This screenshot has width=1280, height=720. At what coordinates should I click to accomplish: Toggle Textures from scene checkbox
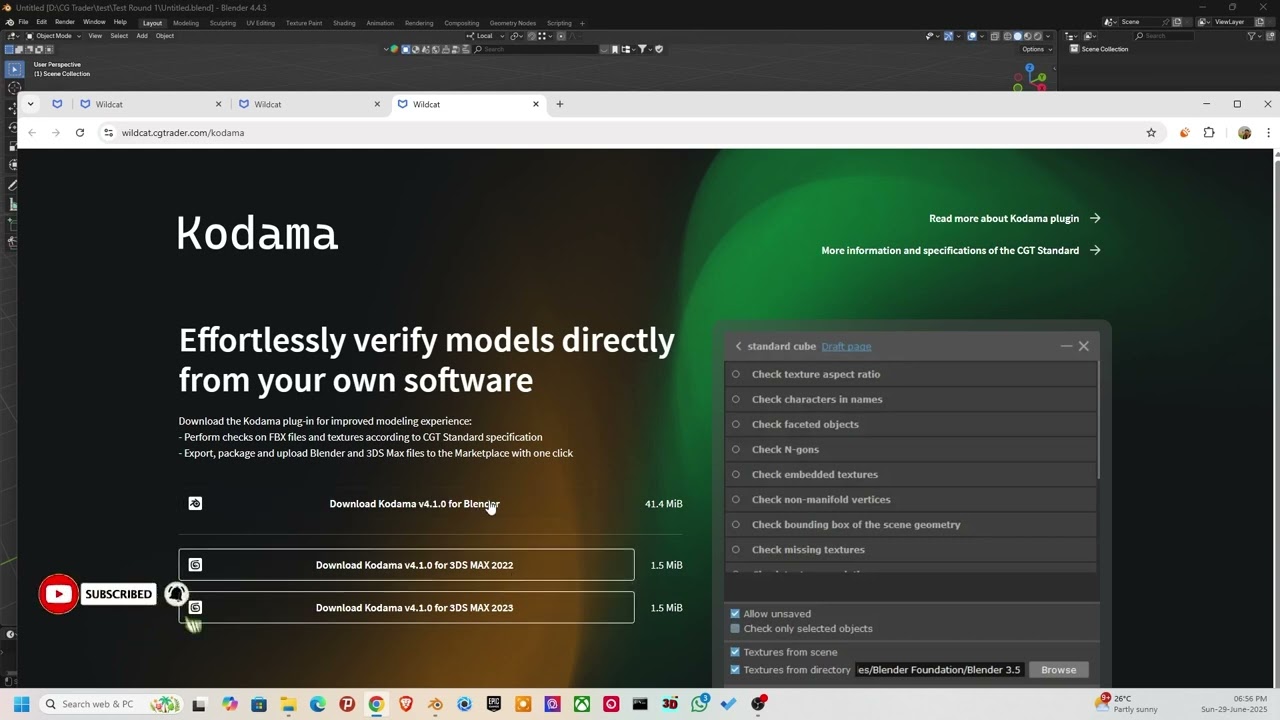click(x=735, y=652)
